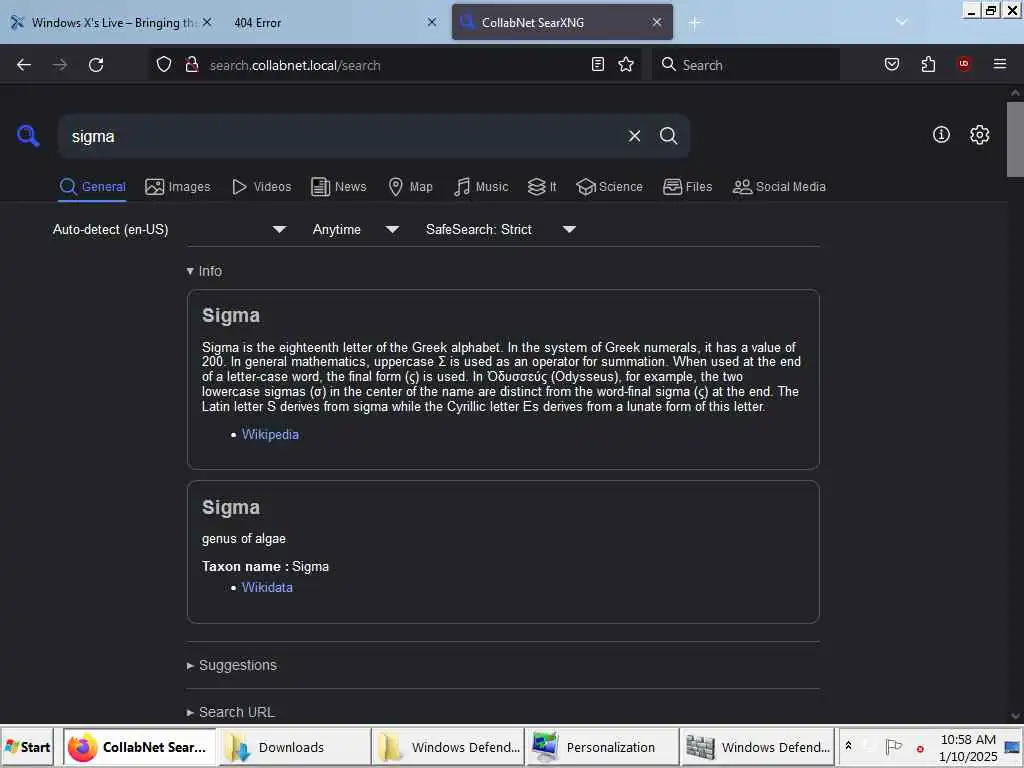Select the Science search category

coord(609,187)
